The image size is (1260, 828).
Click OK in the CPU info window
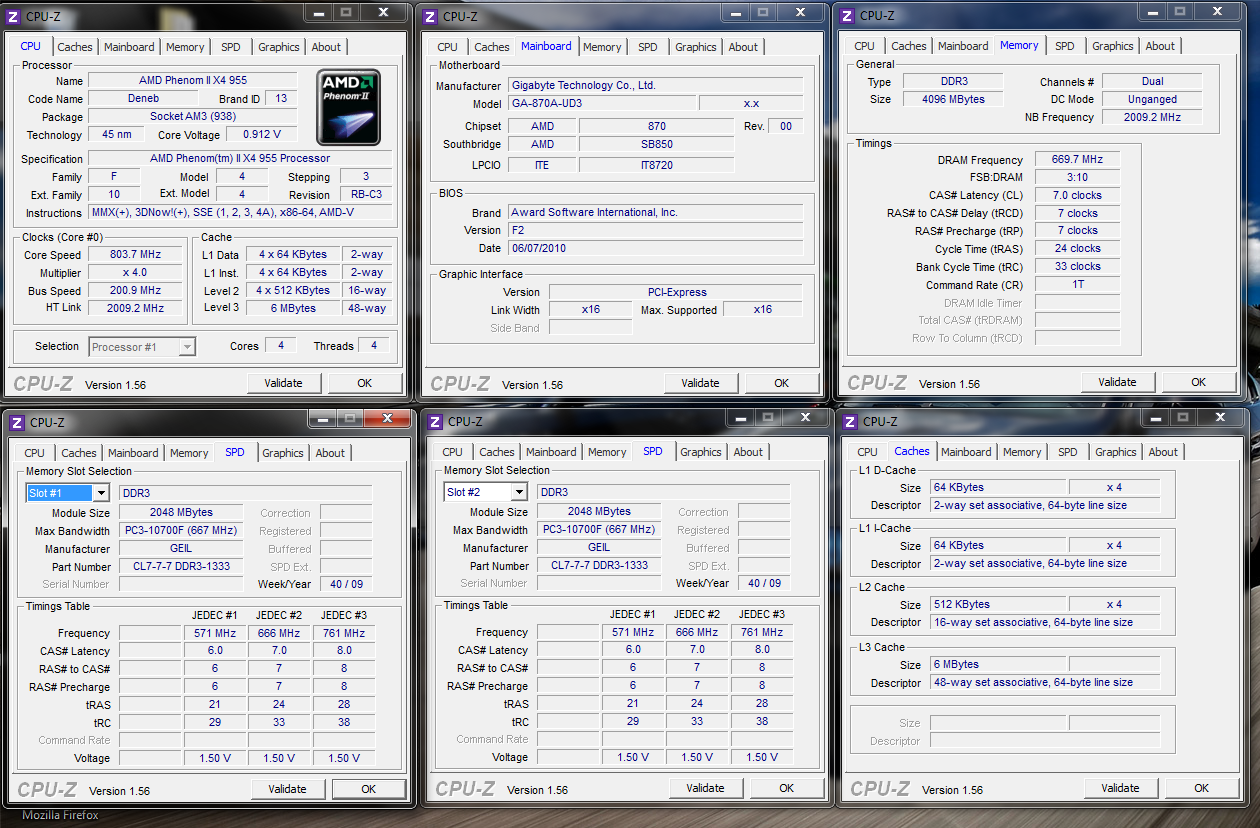(x=365, y=383)
